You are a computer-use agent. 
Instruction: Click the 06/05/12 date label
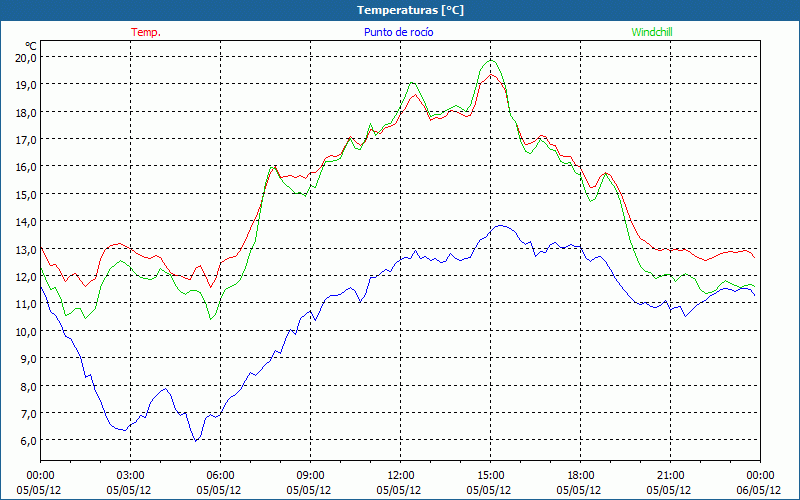(x=760, y=490)
